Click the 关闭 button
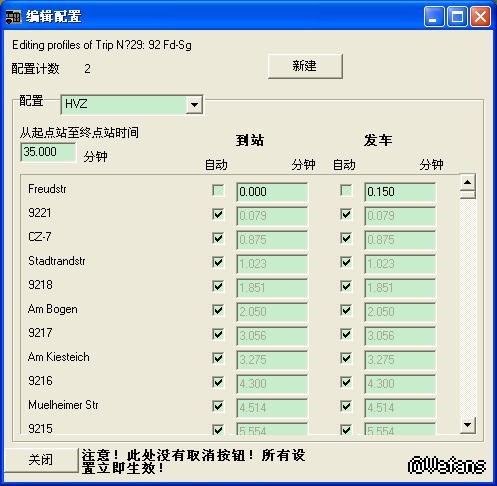 41,460
